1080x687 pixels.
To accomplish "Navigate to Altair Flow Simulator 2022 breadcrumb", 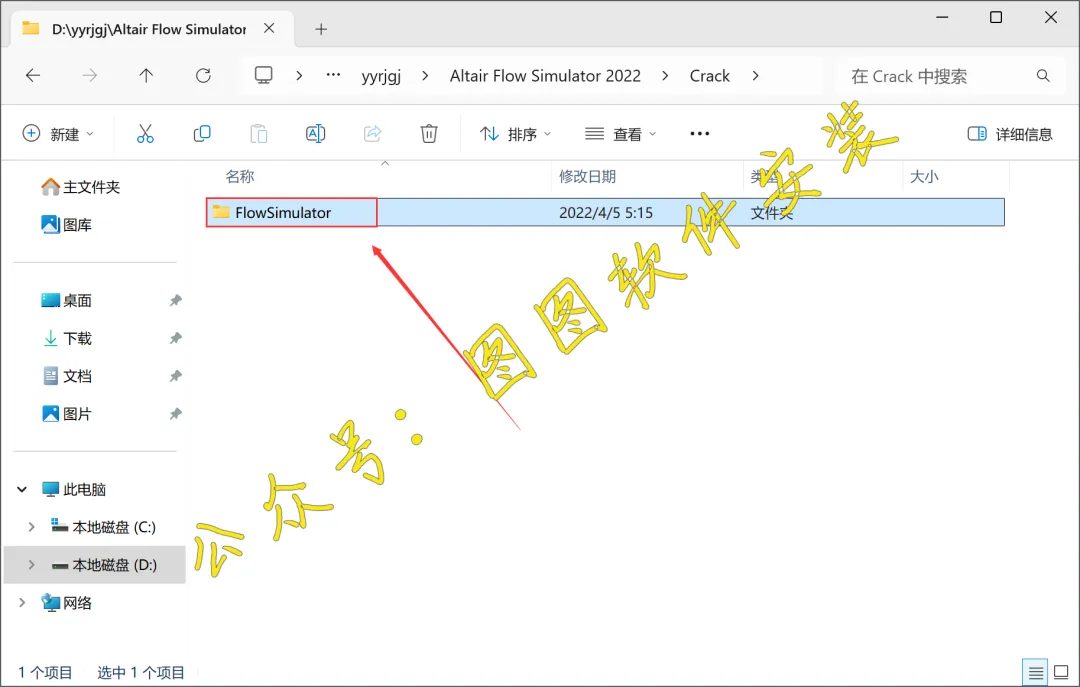I will coord(545,76).
